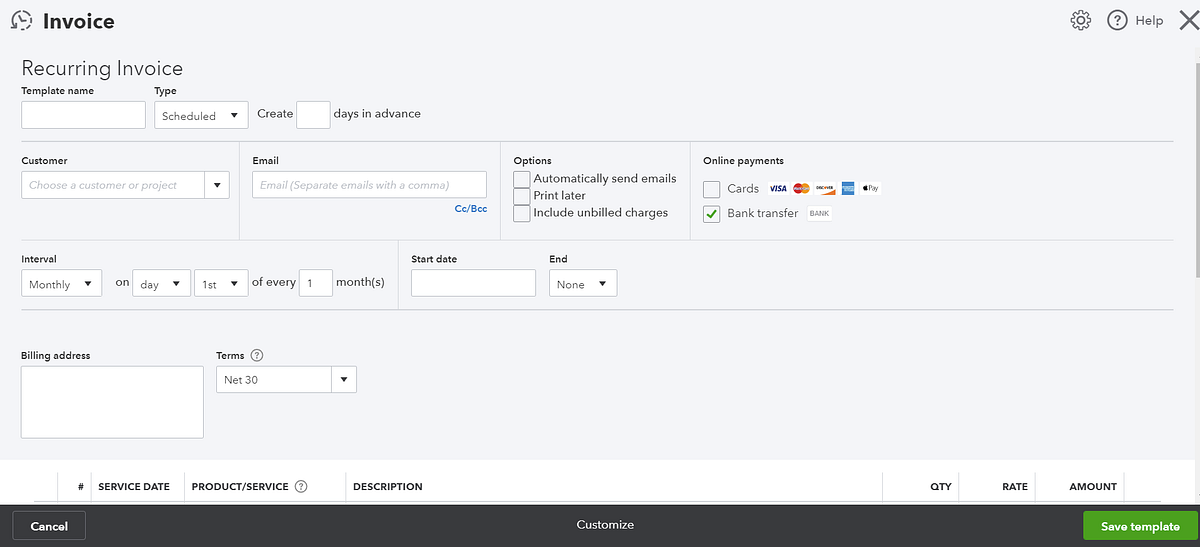Check the Print later option
Image resolution: width=1200 pixels, height=547 pixels.
coord(521,196)
